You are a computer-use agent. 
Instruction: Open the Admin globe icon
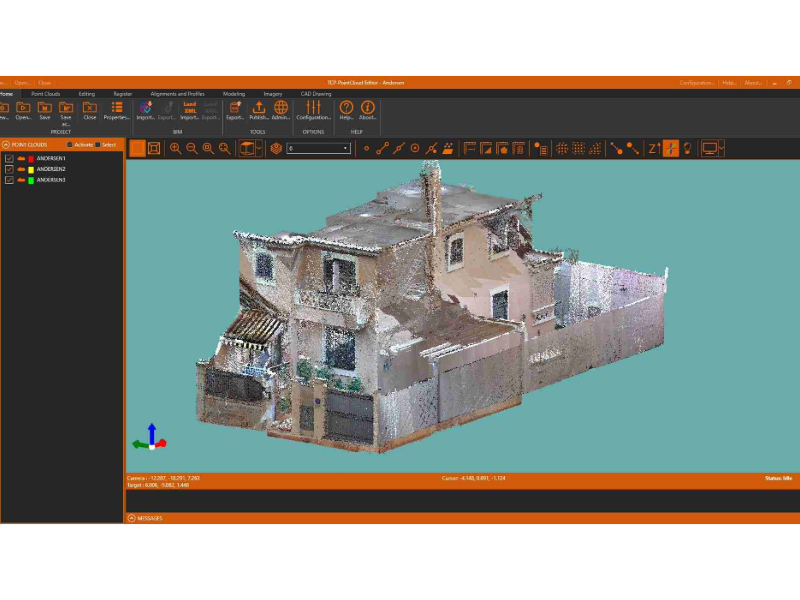pyautogui.click(x=281, y=110)
